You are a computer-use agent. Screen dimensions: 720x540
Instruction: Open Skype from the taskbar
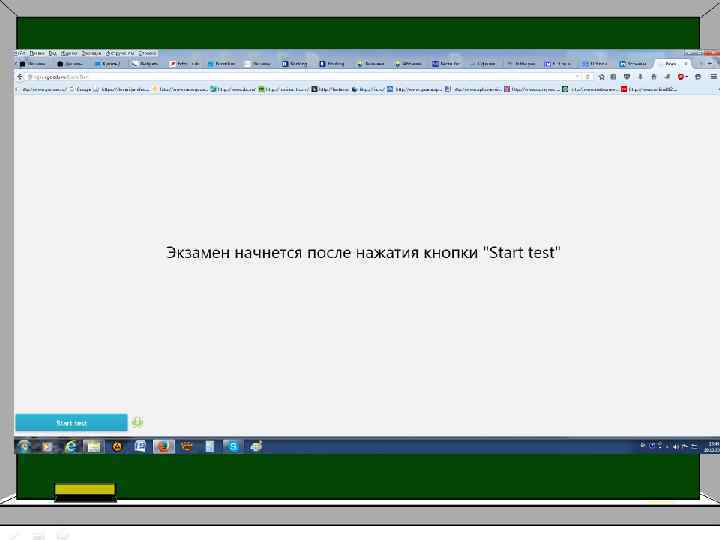(x=233, y=446)
